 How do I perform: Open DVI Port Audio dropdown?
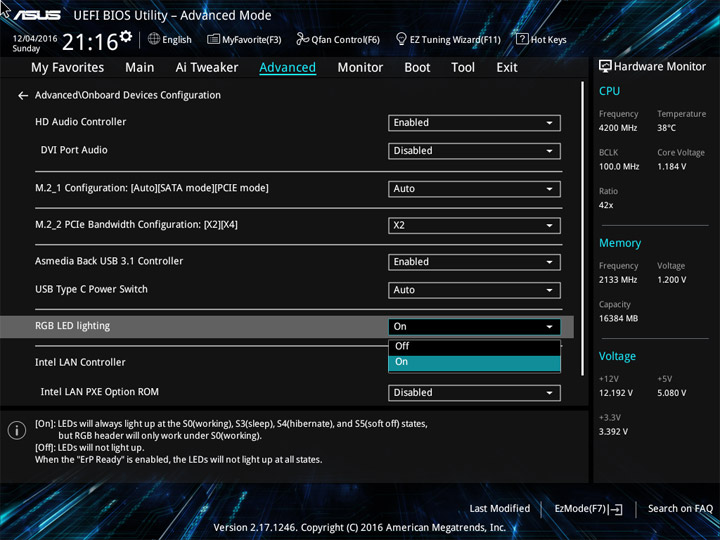pyautogui.click(x=474, y=151)
